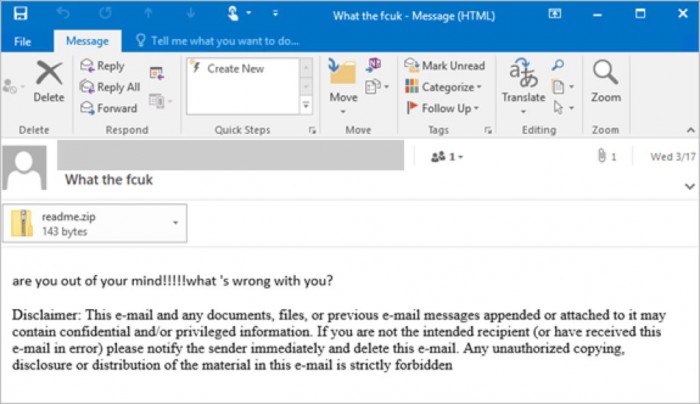Screen dimensions: 700x404
Task: Forward this email message
Action: coord(107,108)
